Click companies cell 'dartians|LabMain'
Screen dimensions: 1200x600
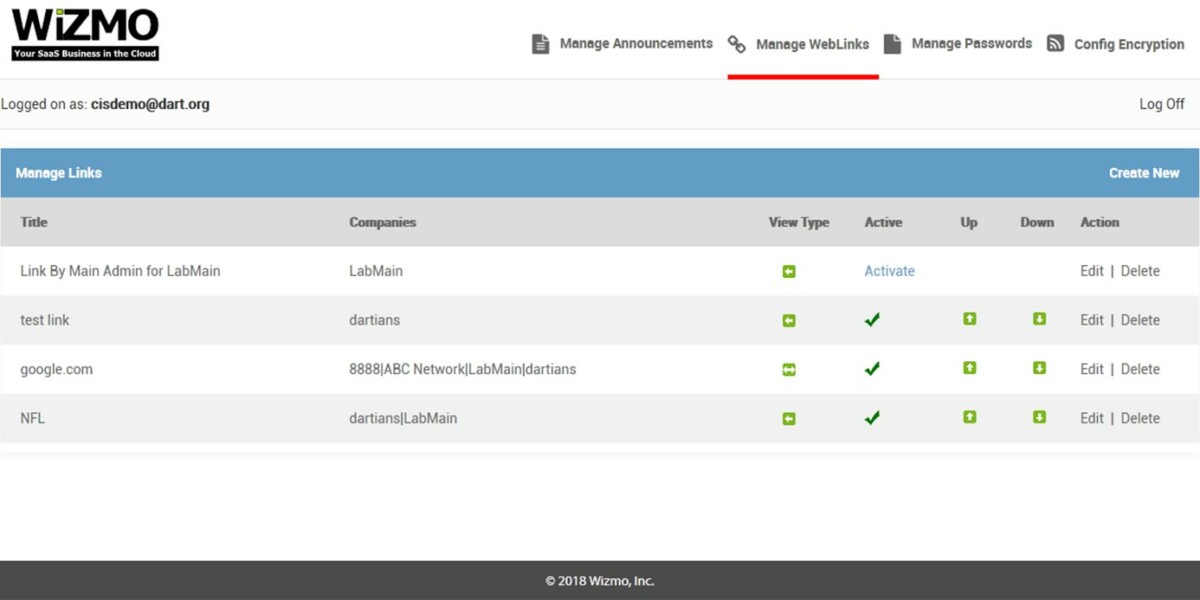(403, 418)
